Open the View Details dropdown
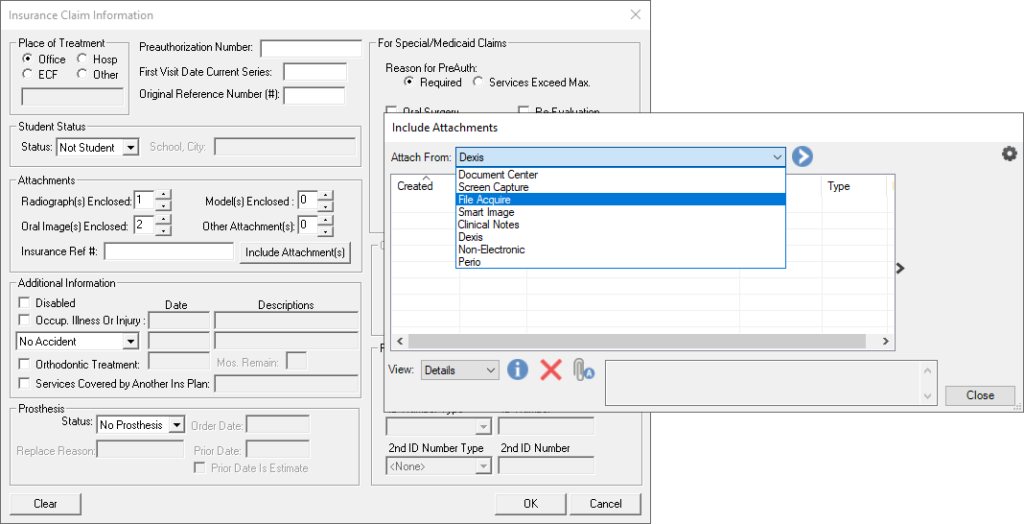 490,370
